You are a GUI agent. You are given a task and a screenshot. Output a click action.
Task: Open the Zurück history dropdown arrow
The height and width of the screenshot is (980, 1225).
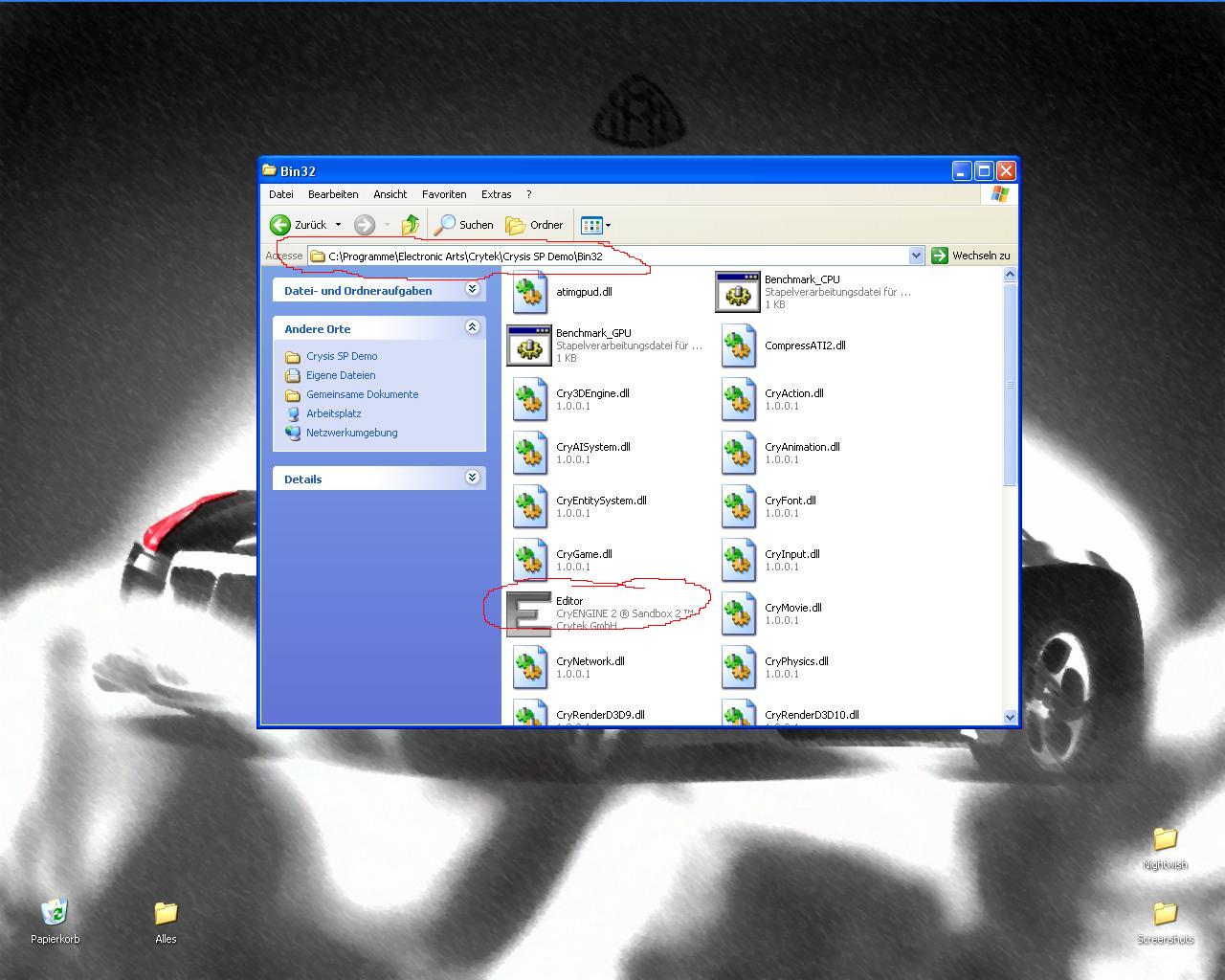point(338,225)
